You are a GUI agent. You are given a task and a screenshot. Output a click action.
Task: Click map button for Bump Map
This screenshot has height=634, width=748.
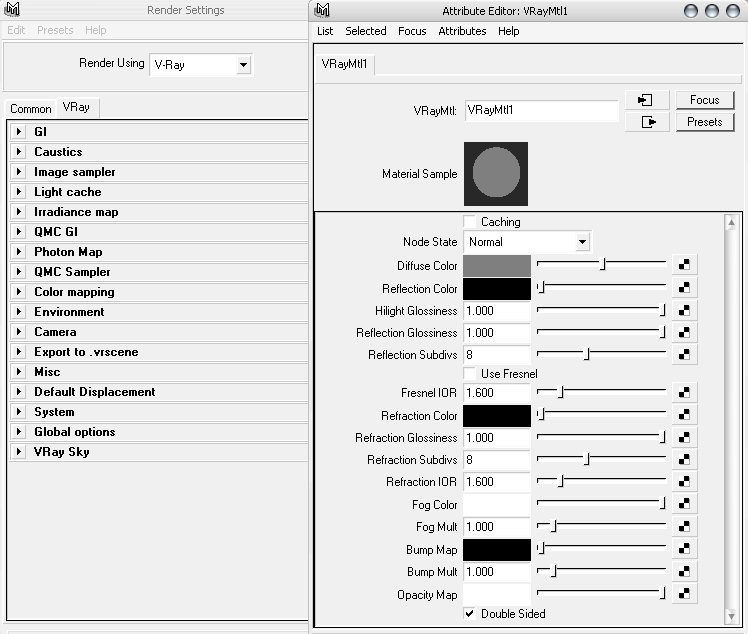tap(684, 549)
